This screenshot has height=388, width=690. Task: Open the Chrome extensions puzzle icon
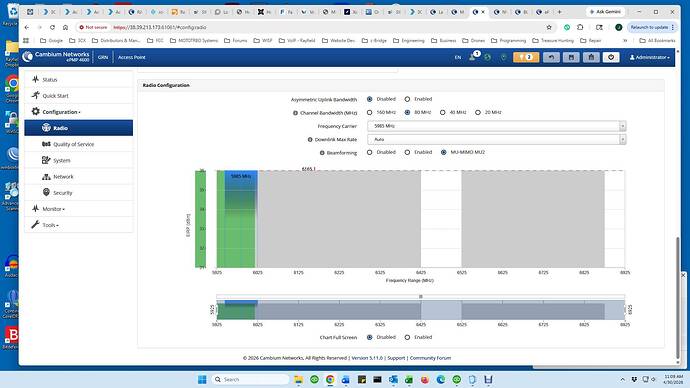580,27
